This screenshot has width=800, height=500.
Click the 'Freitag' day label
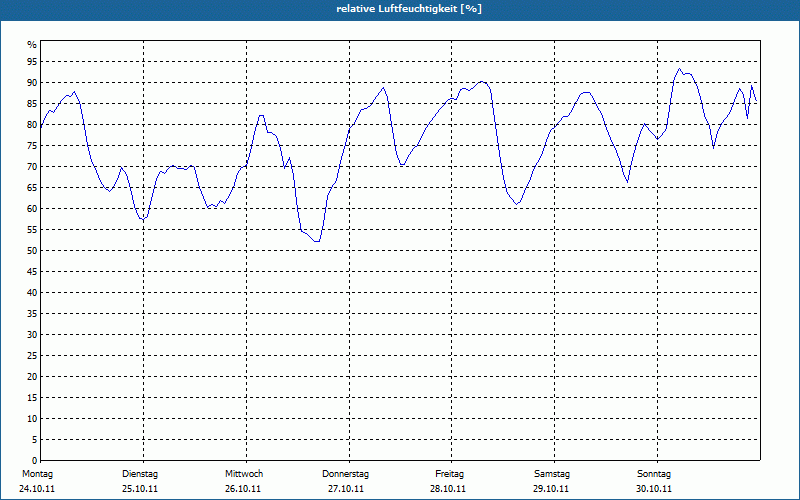tap(449, 474)
